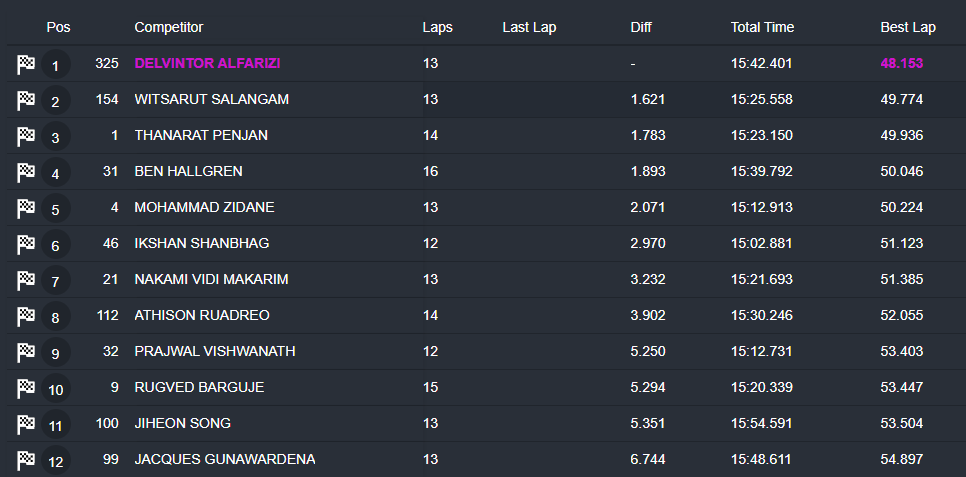
Task: Sort by the Pos column header
Action: pos(58,27)
